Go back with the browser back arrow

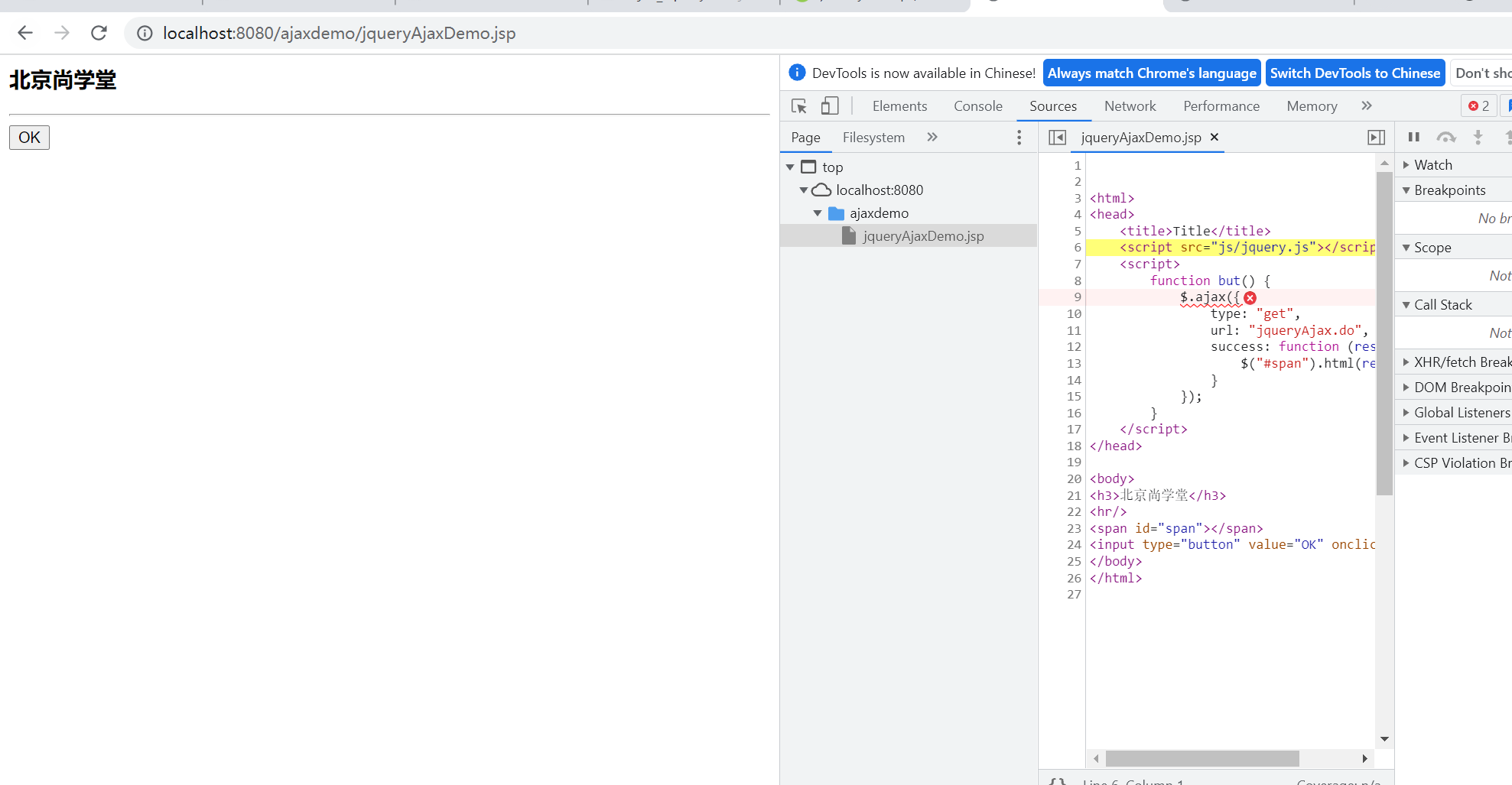[x=25, y=33]
